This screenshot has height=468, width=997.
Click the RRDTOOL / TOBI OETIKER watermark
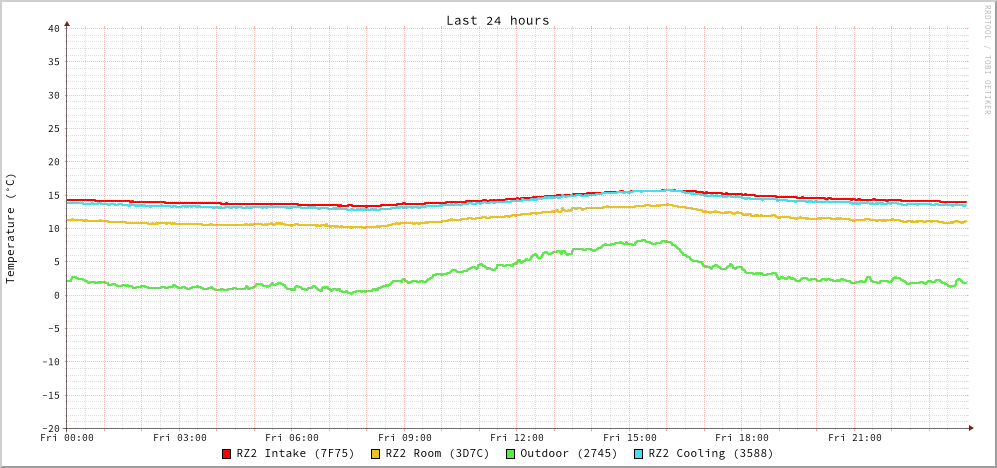(x=987, y=59)
